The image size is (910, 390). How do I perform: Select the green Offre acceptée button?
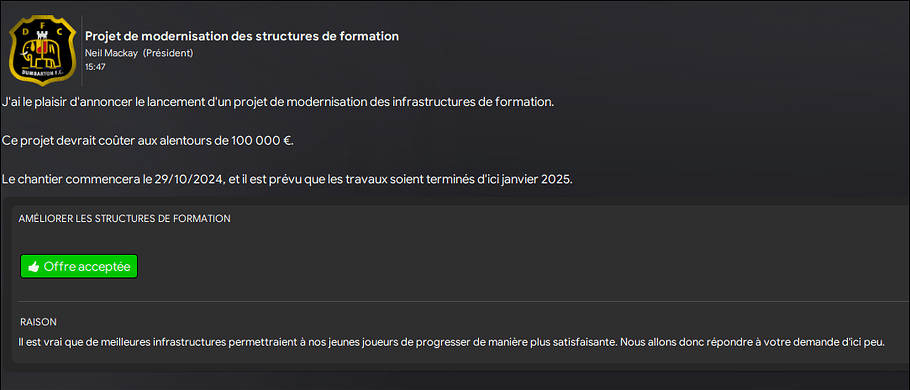(79, 266)
